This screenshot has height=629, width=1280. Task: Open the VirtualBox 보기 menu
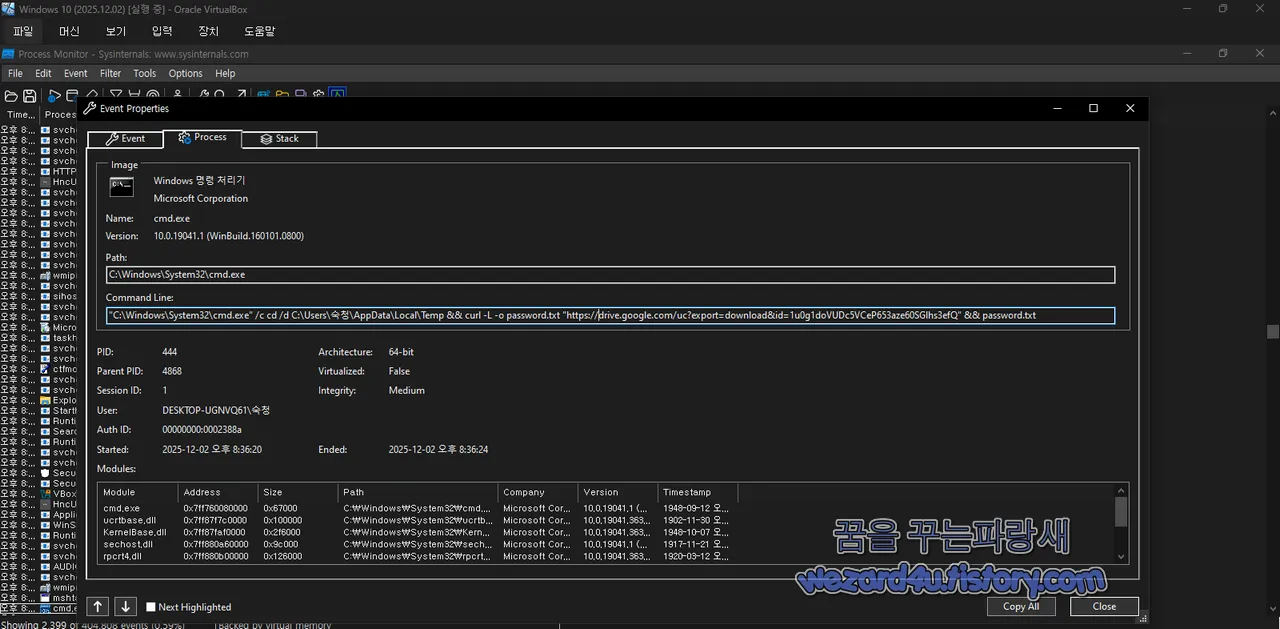click(x=116, y=31)
